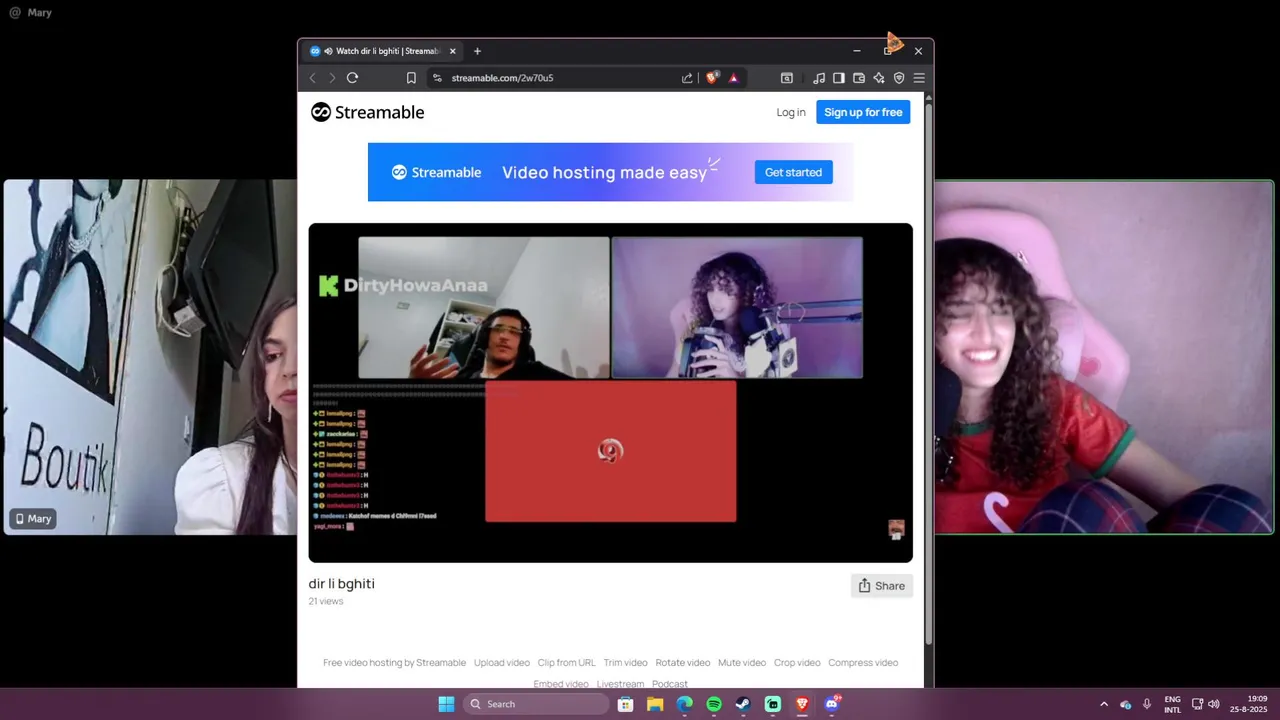The height and width of the screenshot is (720, 1280).
Task: Mute the tab using the speaker icon
Action: (328, 51)
